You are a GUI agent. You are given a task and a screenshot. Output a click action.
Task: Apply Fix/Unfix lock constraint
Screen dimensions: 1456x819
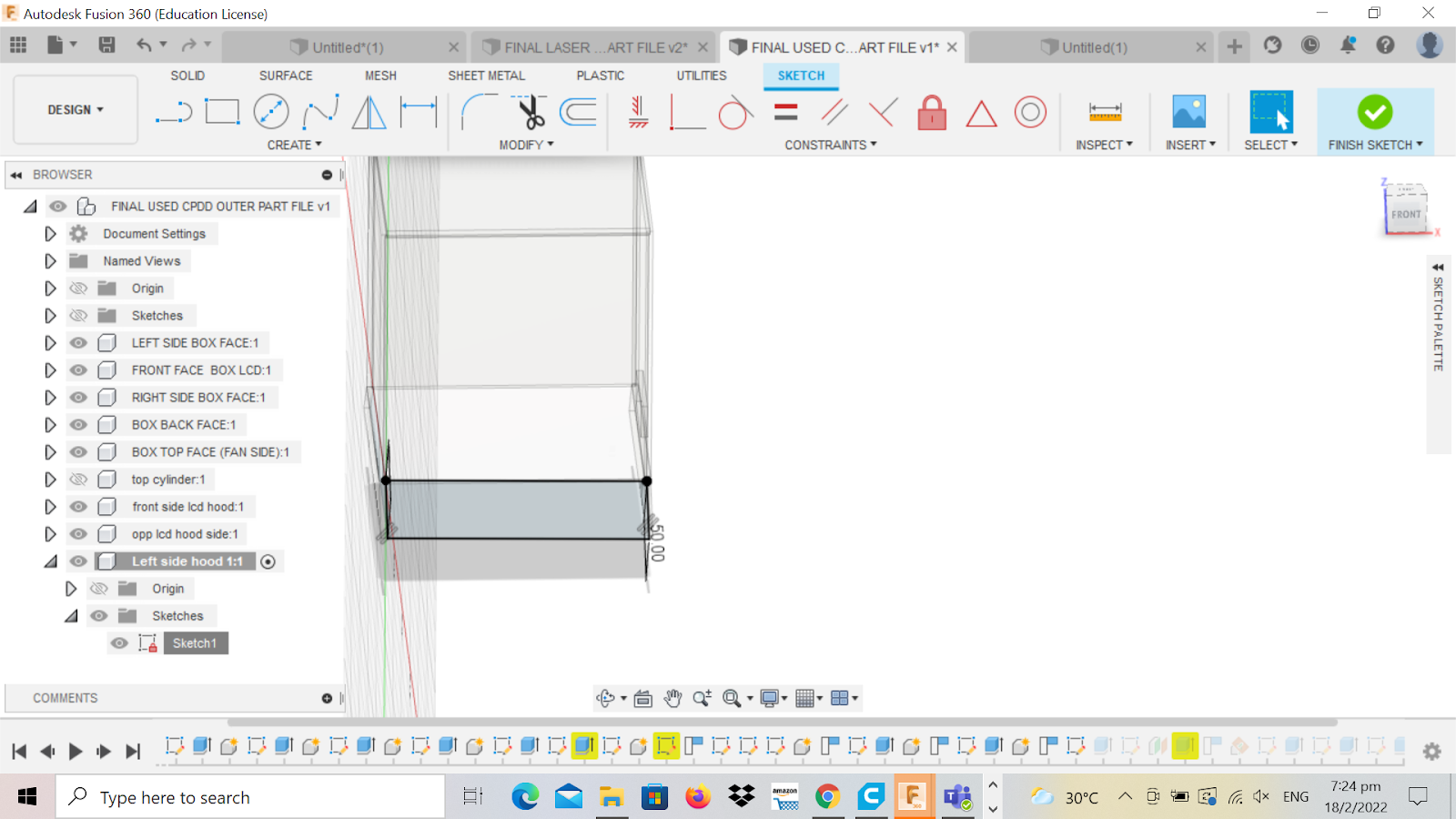tap(932, 113)
